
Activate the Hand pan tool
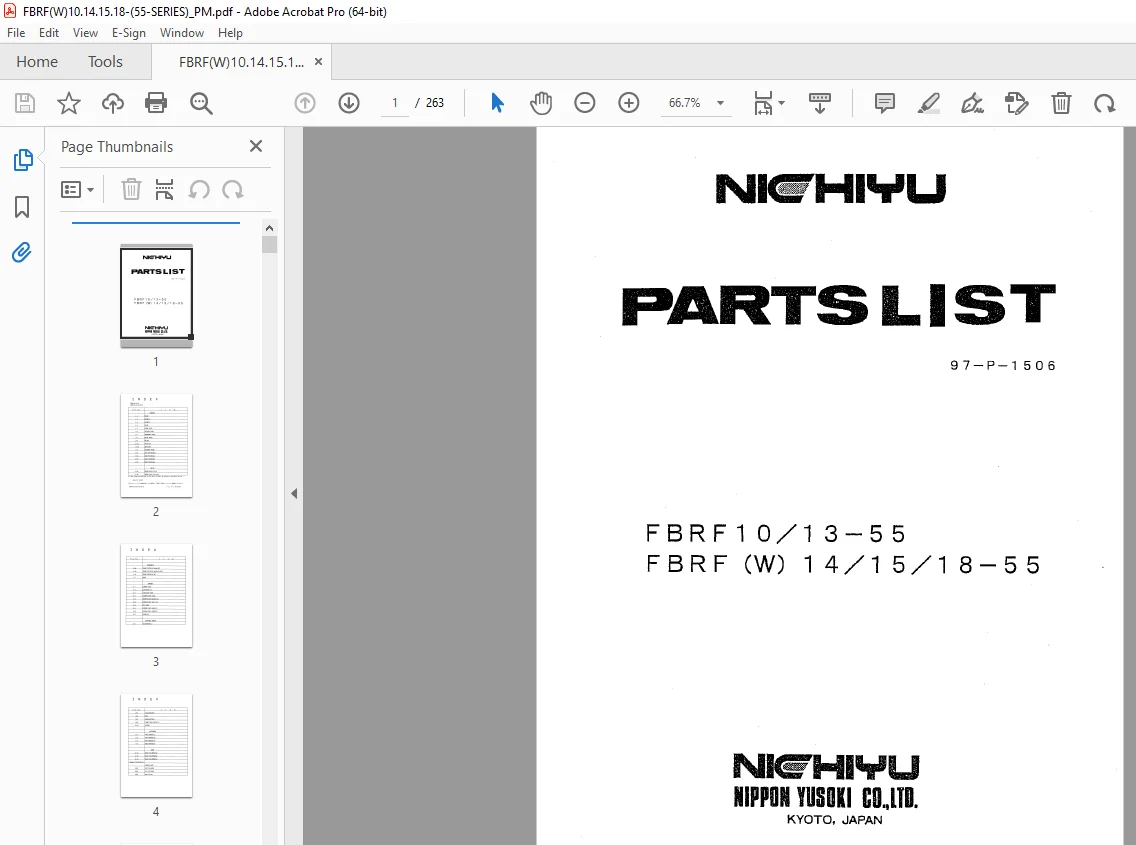click(x=540, y=103)
